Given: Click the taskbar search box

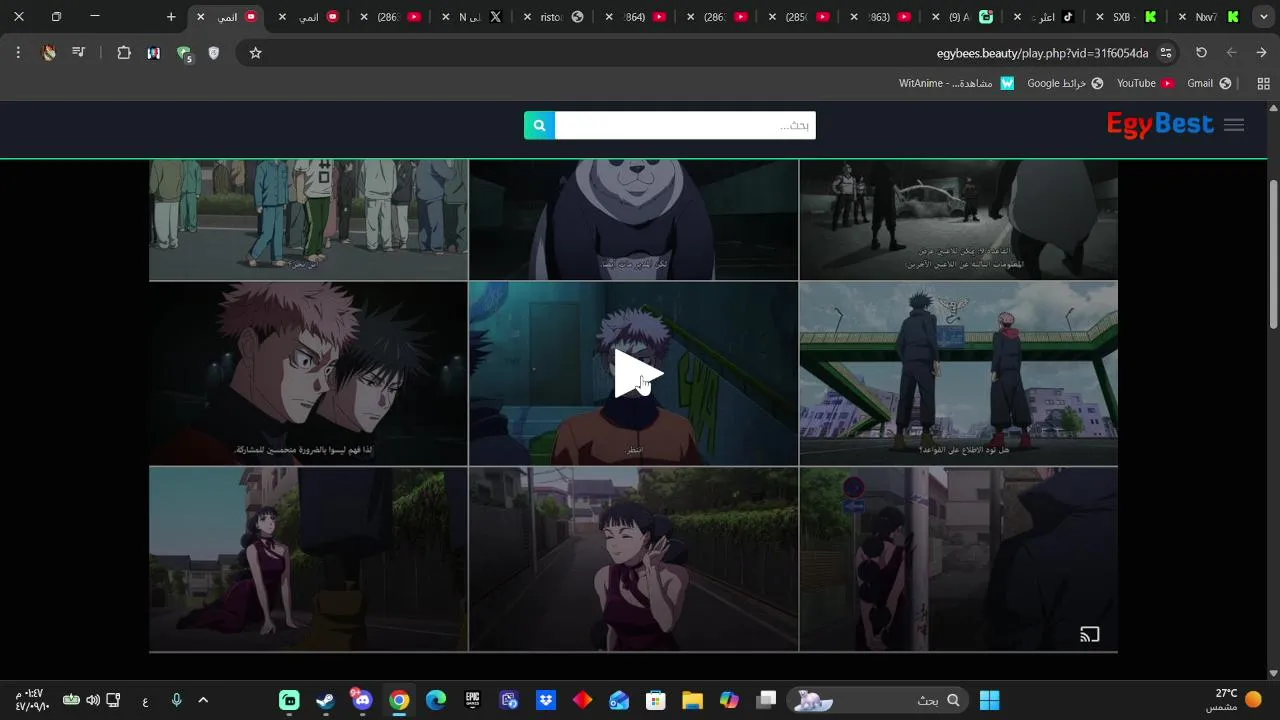Looking at the screenshot, I should coord(878,700).
